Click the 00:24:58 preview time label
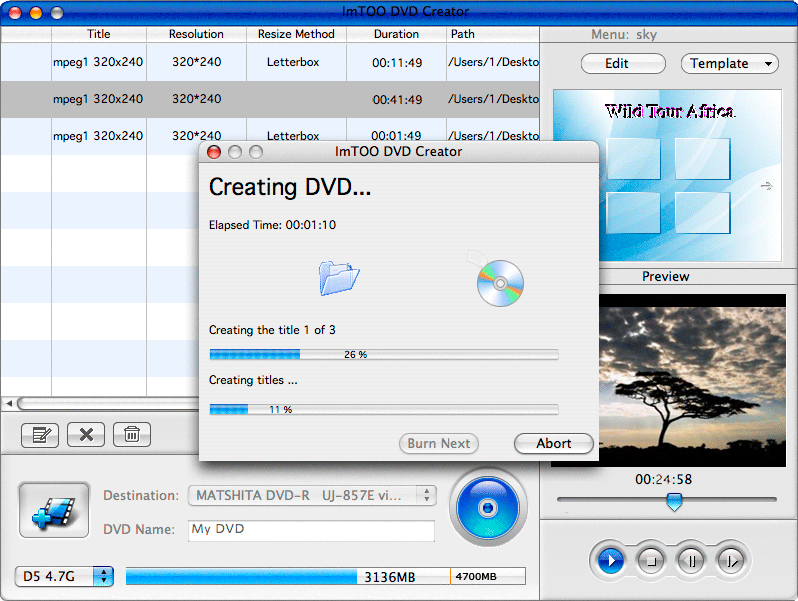 (x=664, y=479)
